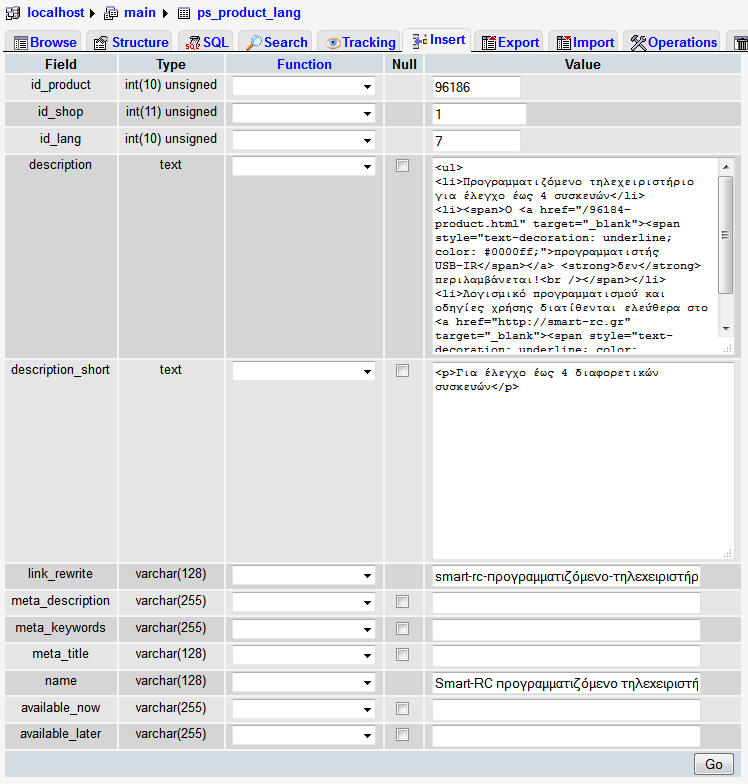
Task: Open function dropdown for description_short
Action: [x=304, y=372]
